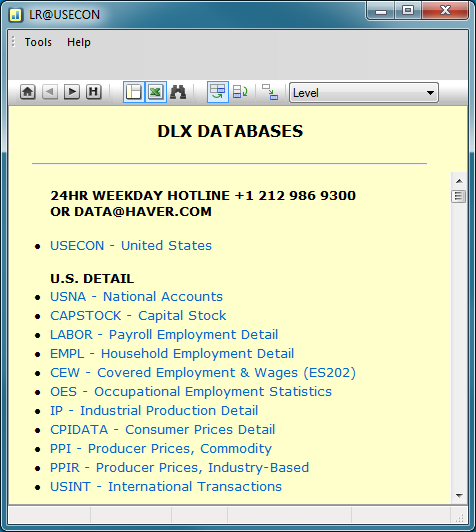
Task: Click the scrollbar up arrow
Action: pos(459,181)
